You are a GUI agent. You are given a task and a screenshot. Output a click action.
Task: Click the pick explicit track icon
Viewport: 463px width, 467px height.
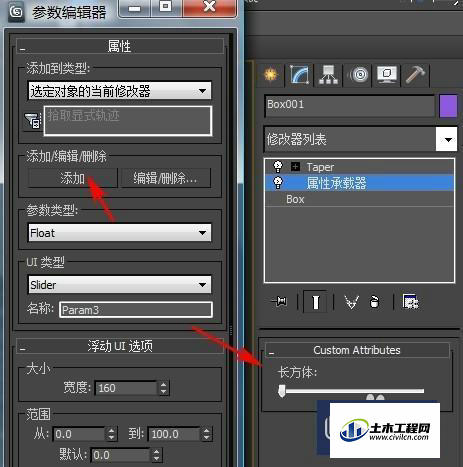point(33,121)
